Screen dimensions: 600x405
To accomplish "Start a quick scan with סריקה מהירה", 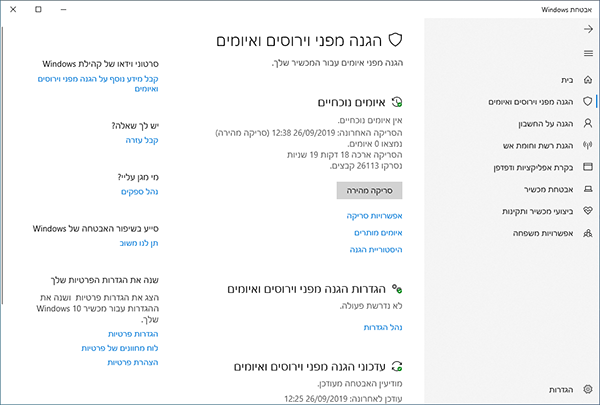I will coord(369,190).
